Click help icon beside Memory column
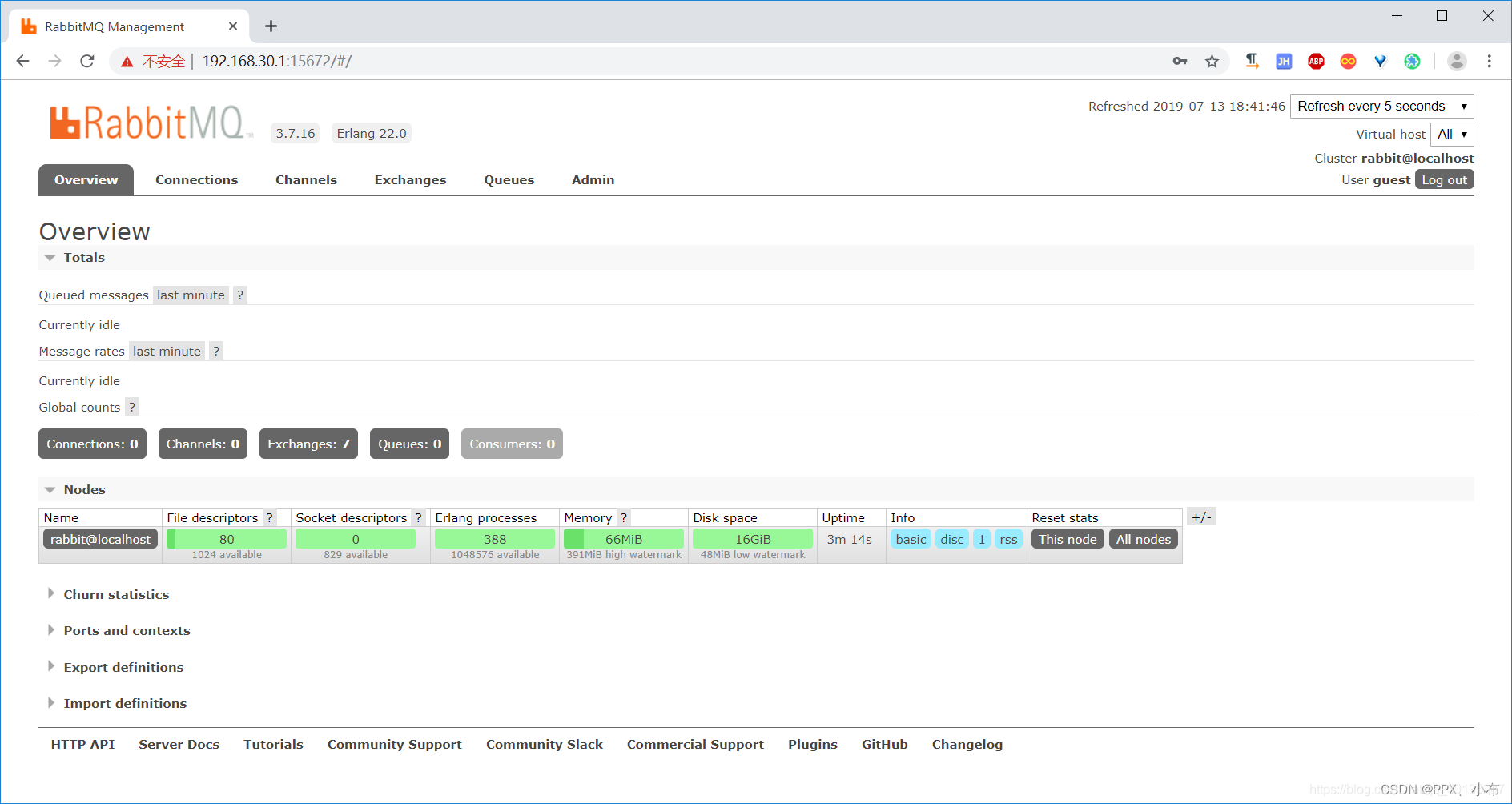 [624, 517]
